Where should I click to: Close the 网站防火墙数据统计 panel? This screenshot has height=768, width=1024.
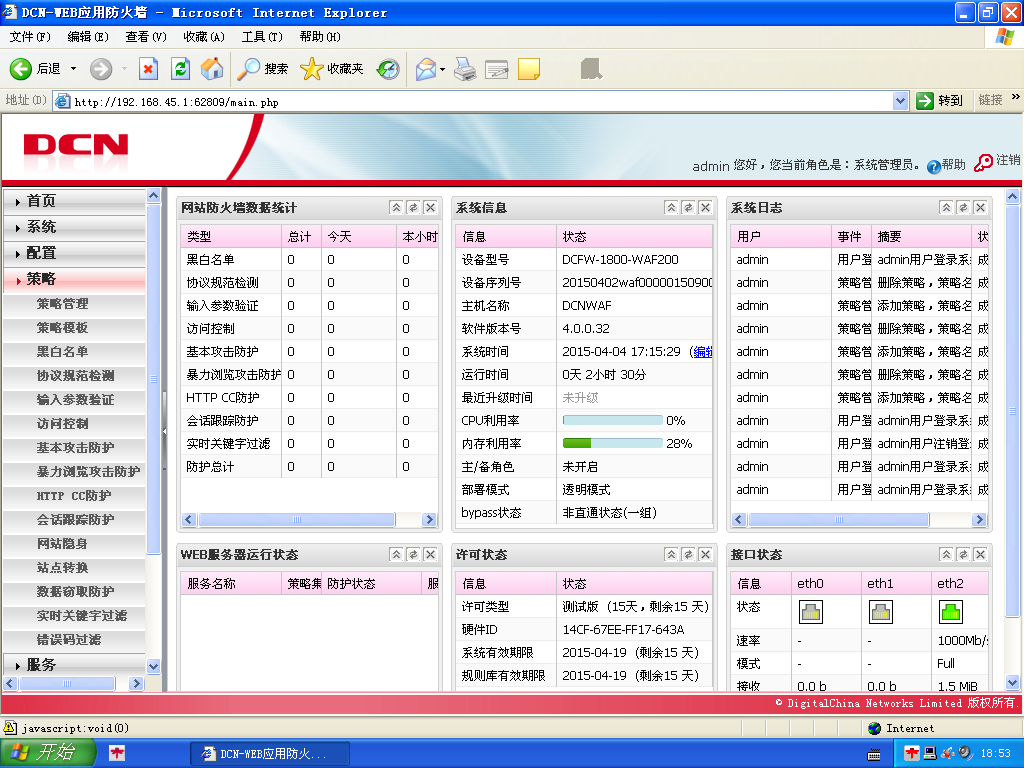click(x=430, y=208)
